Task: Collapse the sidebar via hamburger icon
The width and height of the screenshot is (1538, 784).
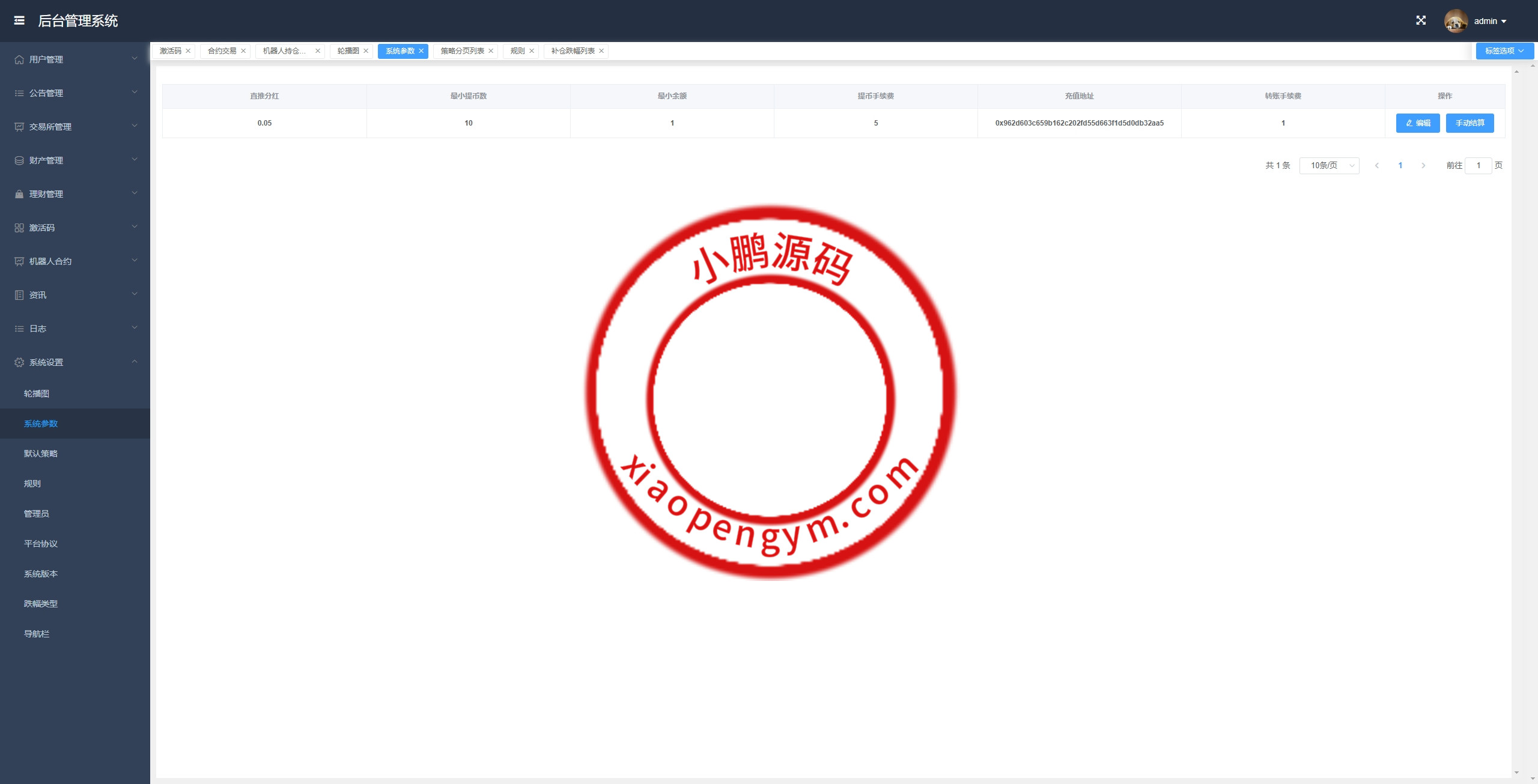Action: [20, 20]
